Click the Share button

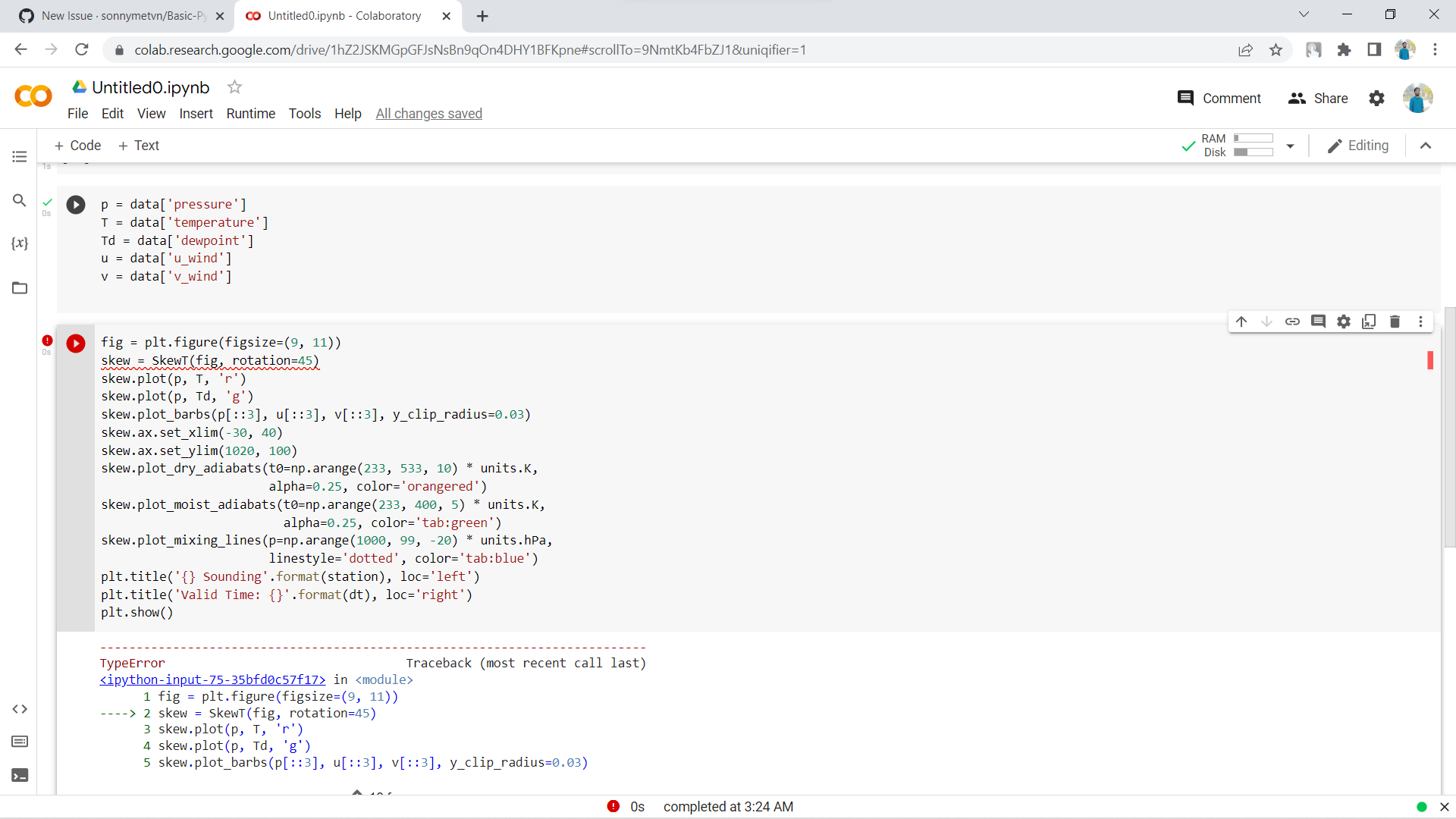tap(1318, 99)
